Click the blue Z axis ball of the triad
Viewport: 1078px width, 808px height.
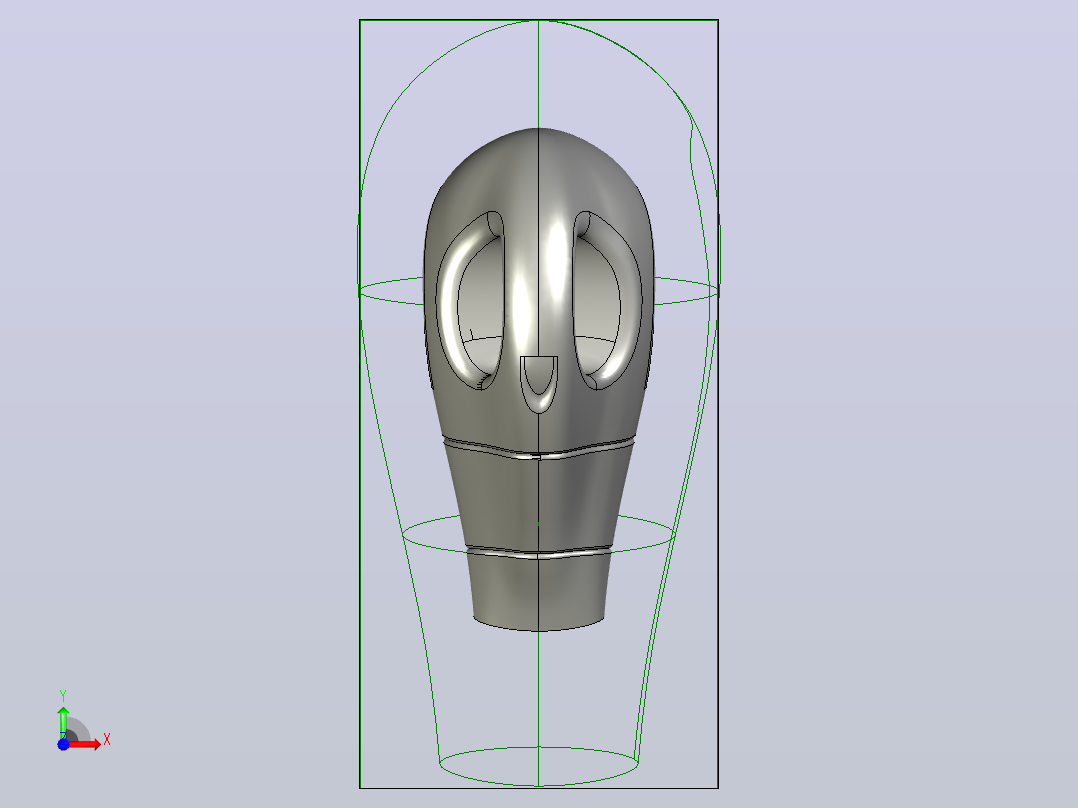63,744
